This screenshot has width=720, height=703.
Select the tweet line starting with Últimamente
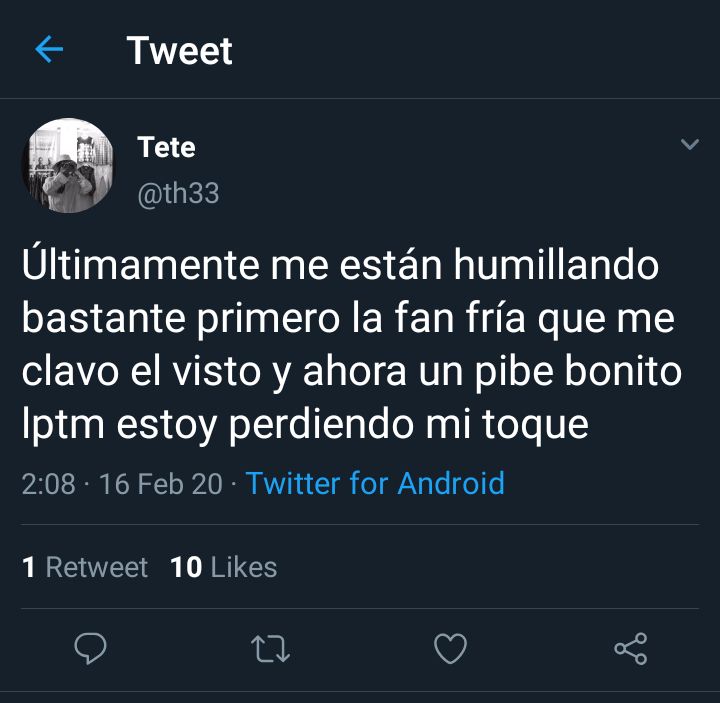click(x=340, y=264)
